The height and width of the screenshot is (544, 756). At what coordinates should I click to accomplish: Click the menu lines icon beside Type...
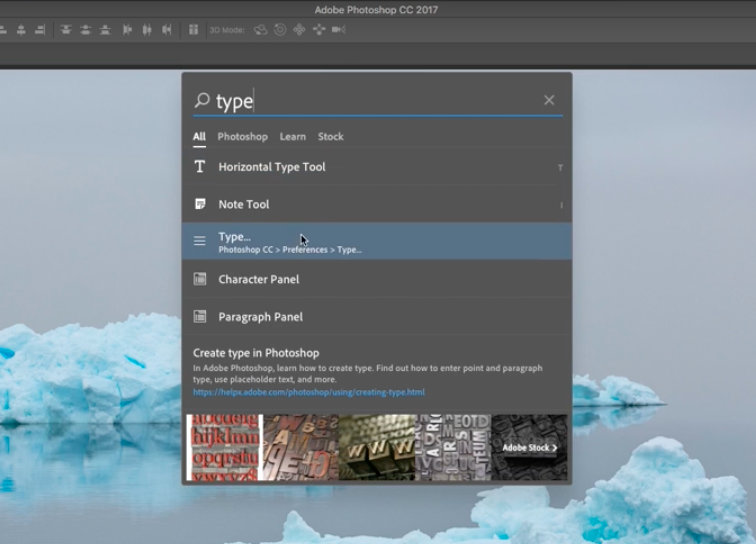pyautogui.click(x=200, y=241)
